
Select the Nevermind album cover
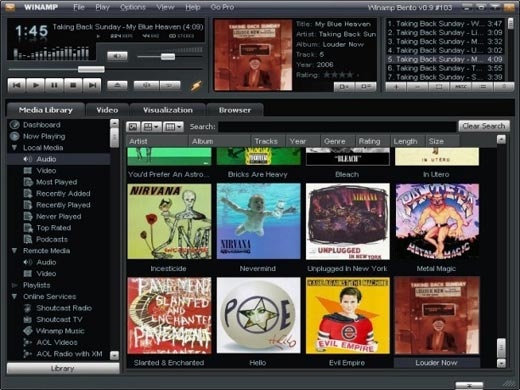point(258,221)
